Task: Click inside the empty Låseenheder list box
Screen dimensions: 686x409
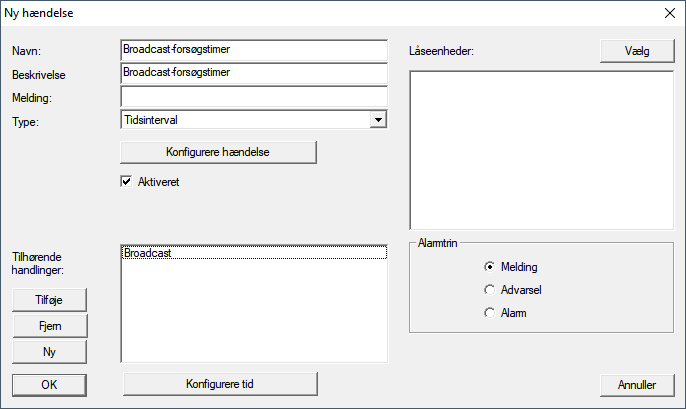Action: [x=541, y=150]
